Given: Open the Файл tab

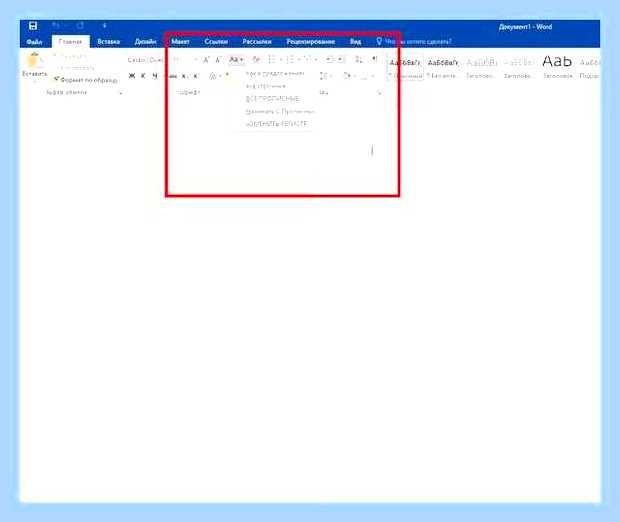Looking at the screenshot, I should tap(34, 42).
